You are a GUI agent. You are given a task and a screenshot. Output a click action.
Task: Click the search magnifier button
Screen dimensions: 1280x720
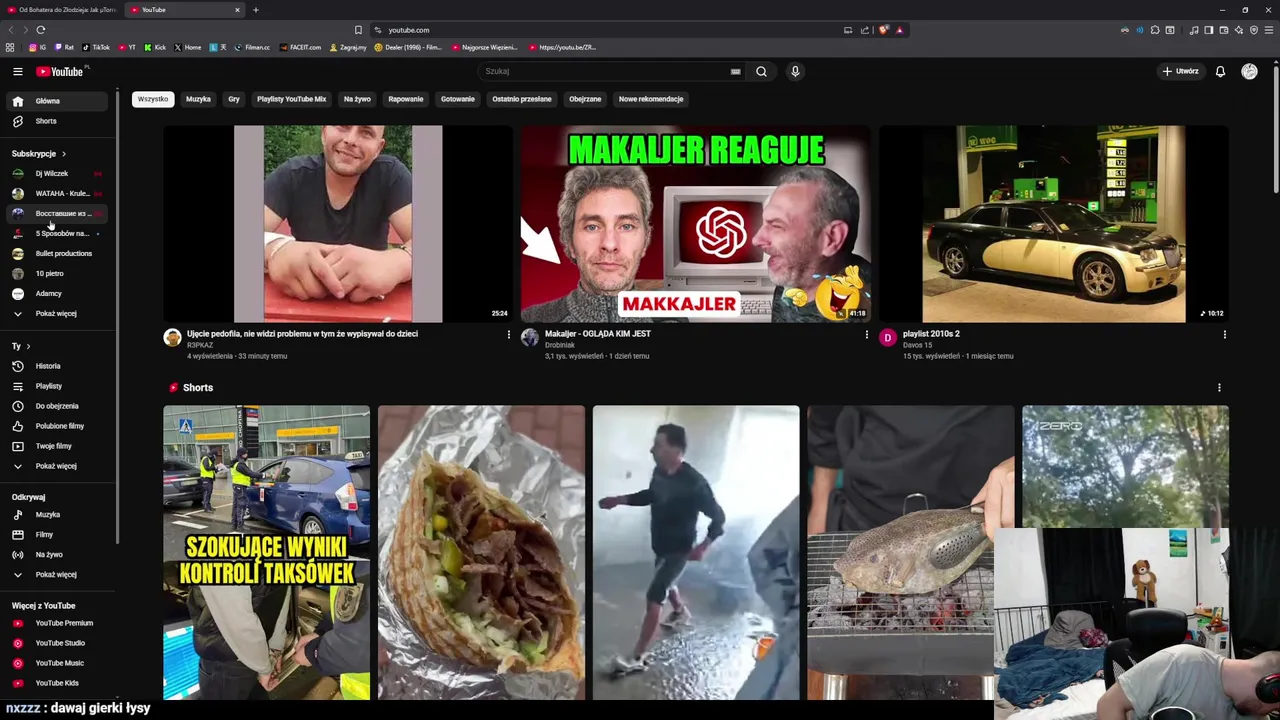pos(761,71)
